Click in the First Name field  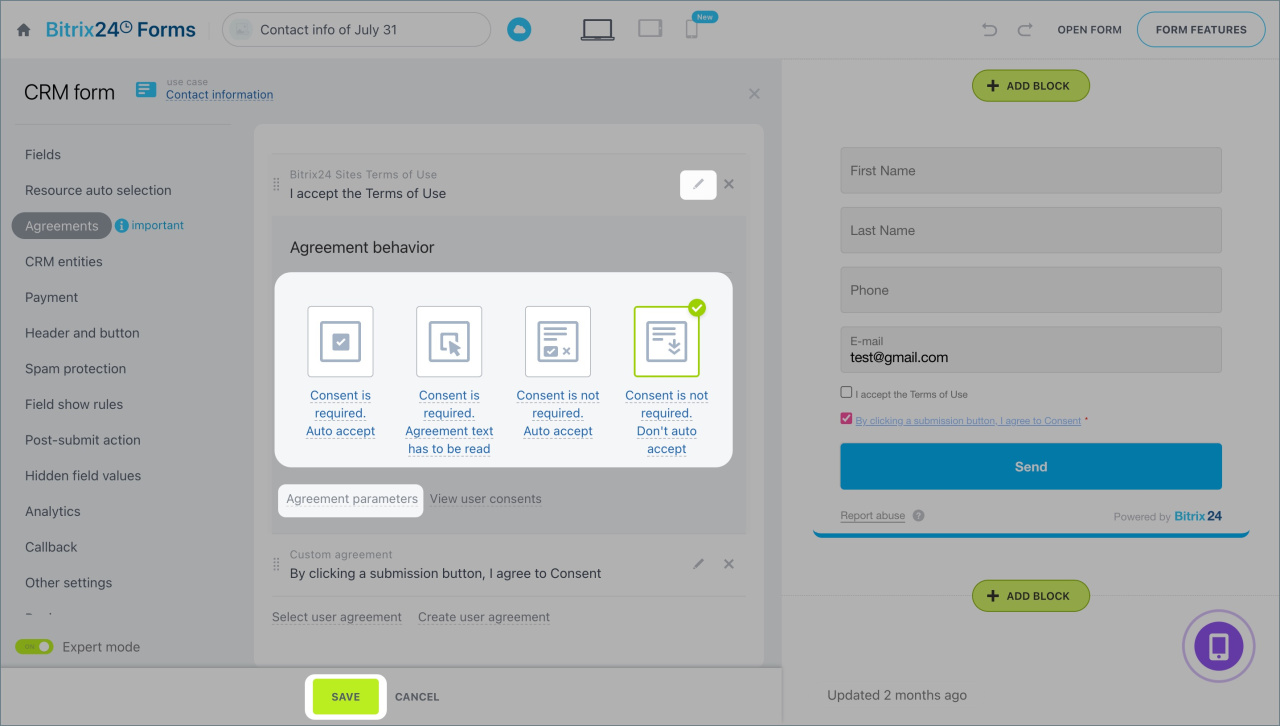point(1030,171)
